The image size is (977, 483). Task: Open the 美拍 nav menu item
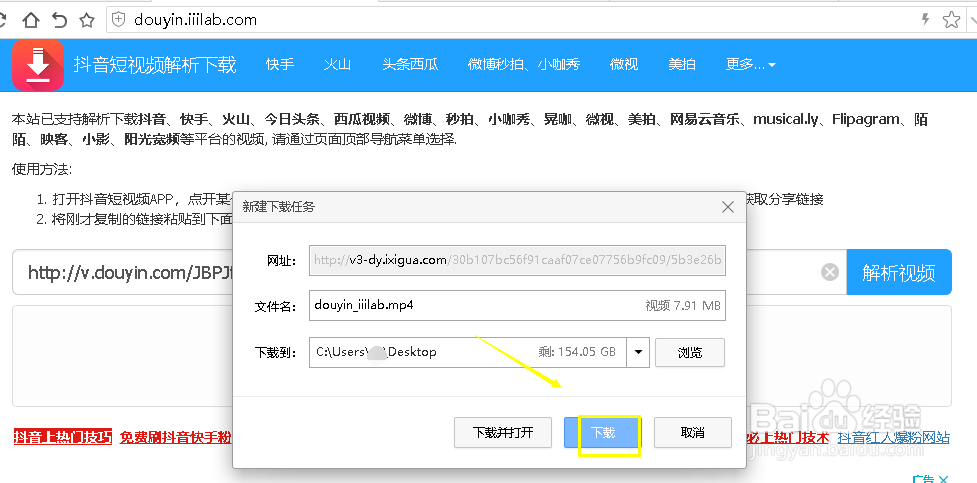click(x=682, y=64)
